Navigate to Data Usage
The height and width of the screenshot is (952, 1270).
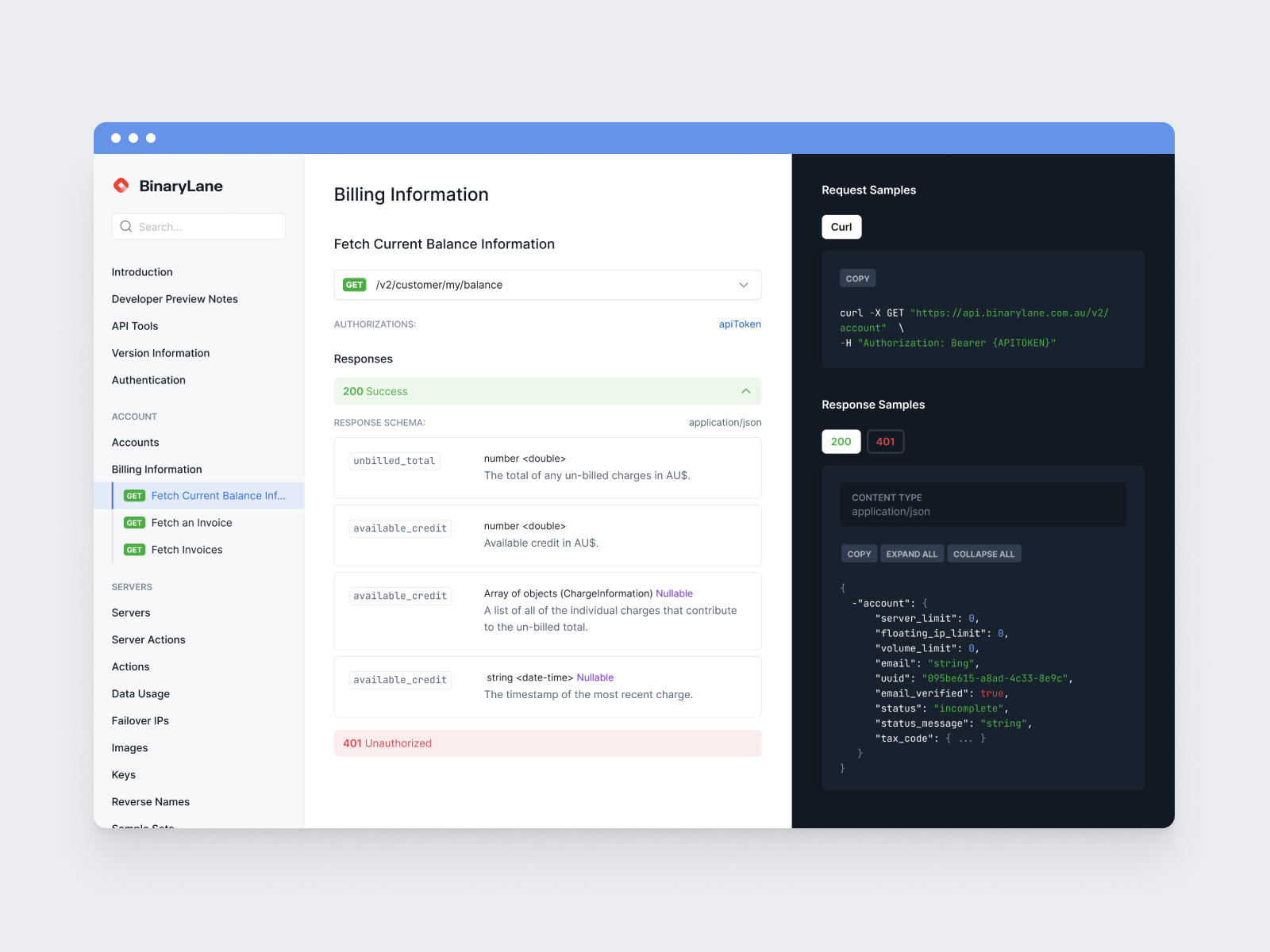pyautogui.click(x=140, y=694)
